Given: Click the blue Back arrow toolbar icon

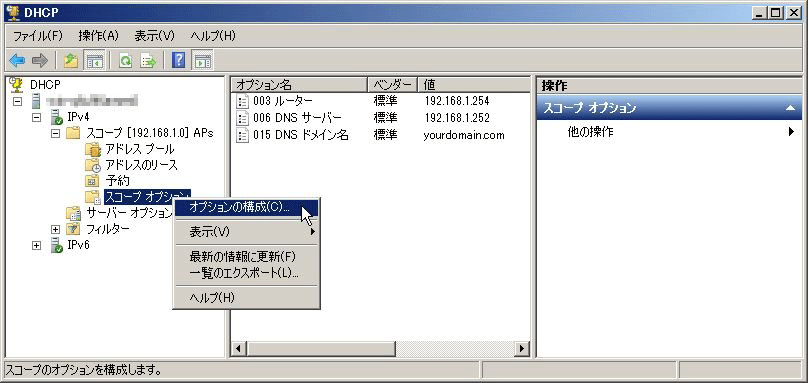Looking at the screenshot, I should click(x=17, y=61).
